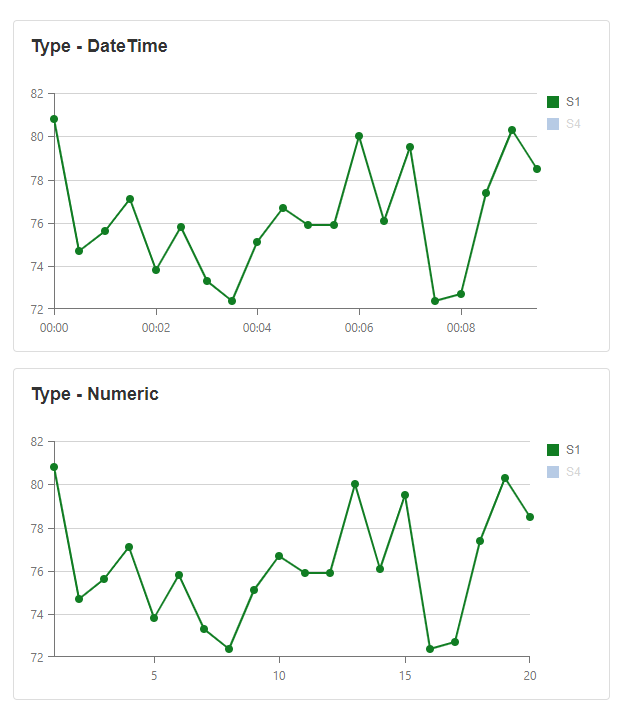Viewport: 621px width, 712px height.
Task: Click the Numeric chart data point at x=15
Action: [x=405, y=495]
